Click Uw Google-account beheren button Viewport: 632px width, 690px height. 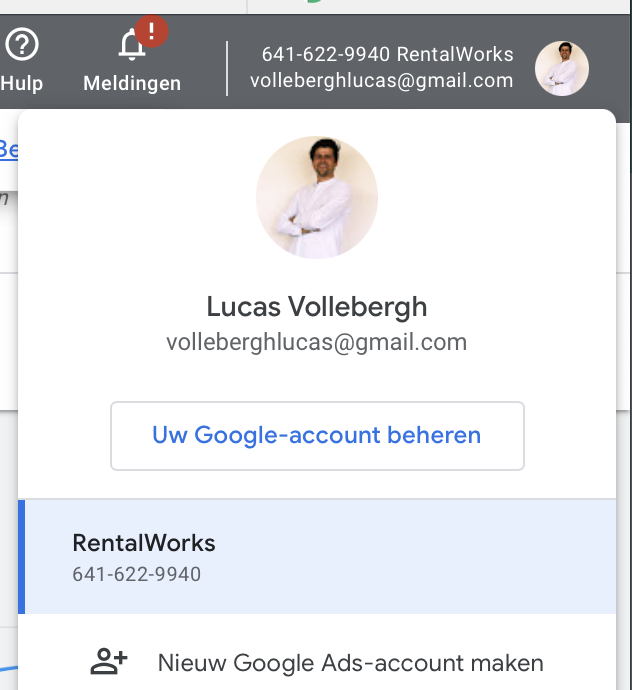317,436
